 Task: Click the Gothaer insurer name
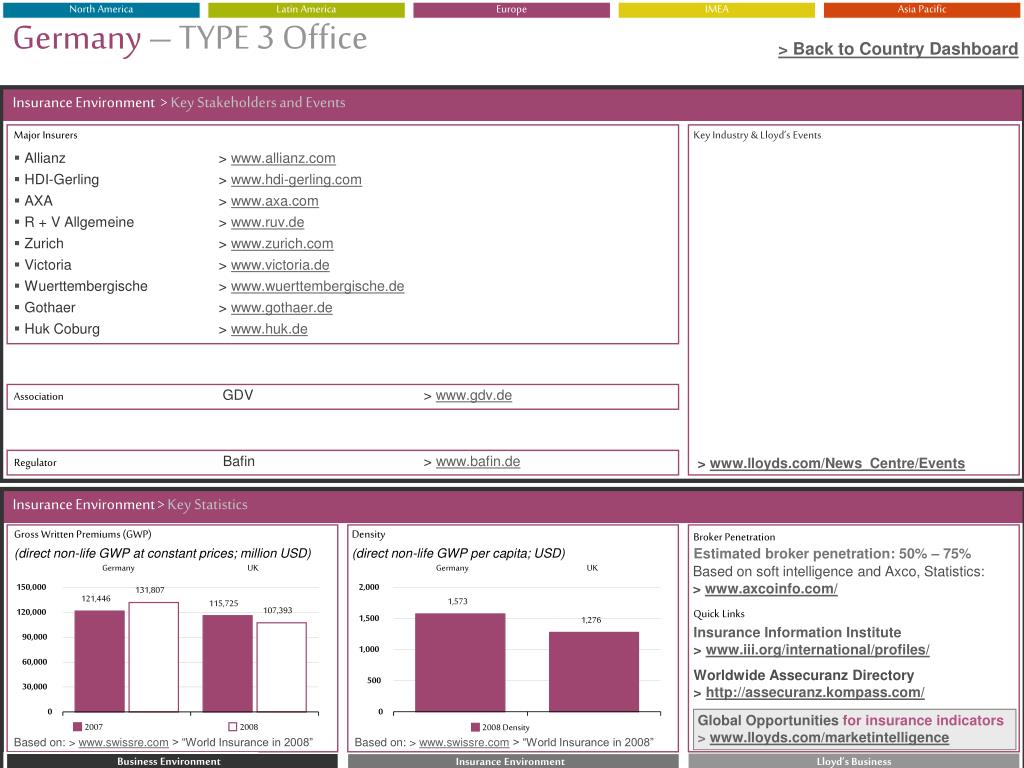coord(50,308)
